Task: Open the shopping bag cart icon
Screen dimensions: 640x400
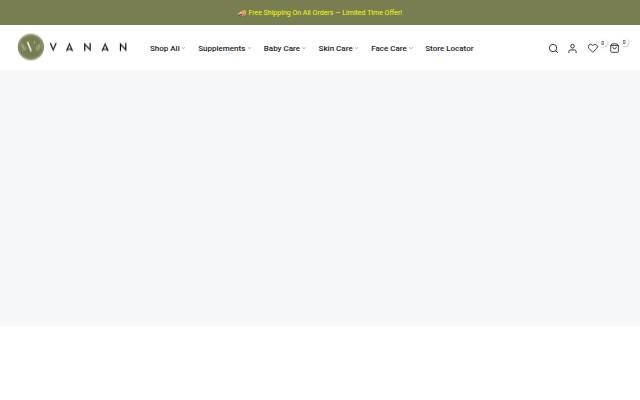Action: pyautogui.click(x=614, y=48)
